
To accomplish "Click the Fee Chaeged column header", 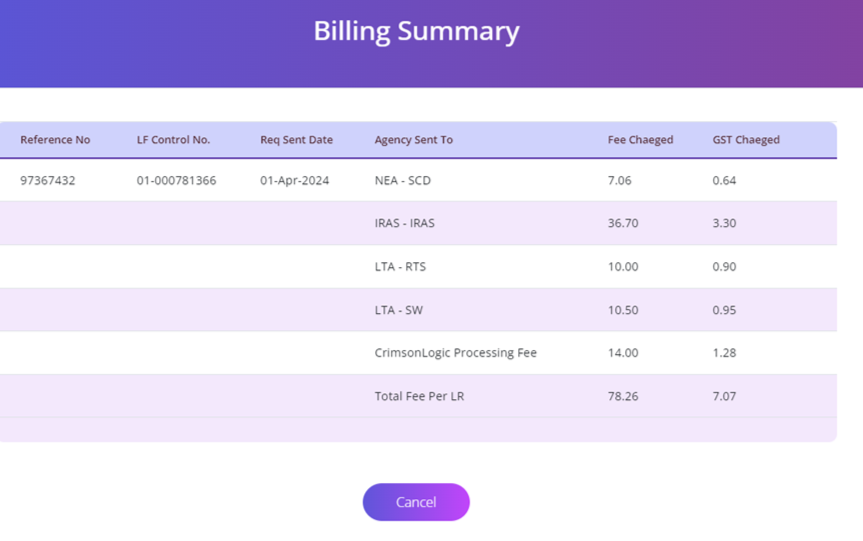I will (640, 140).
